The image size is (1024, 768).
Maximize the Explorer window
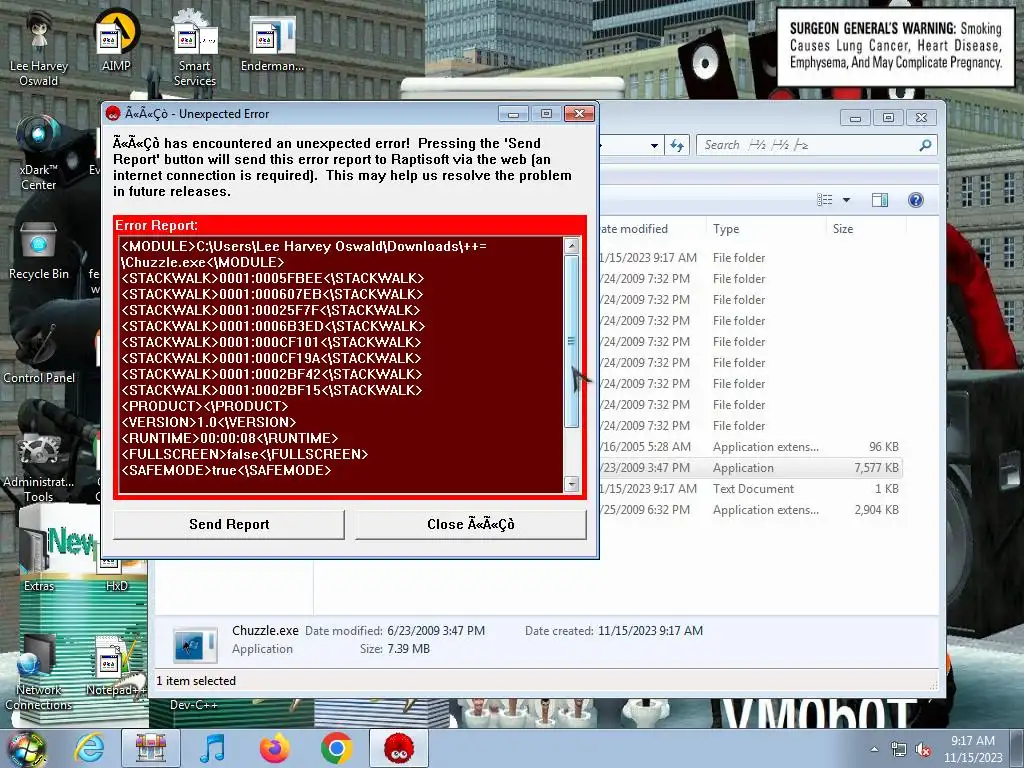pos(888,118)
